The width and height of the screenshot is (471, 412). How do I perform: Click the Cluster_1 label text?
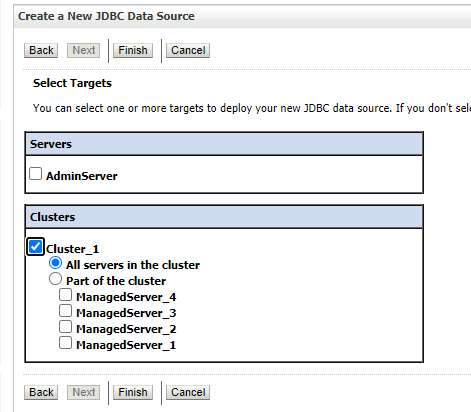(72, 249)
